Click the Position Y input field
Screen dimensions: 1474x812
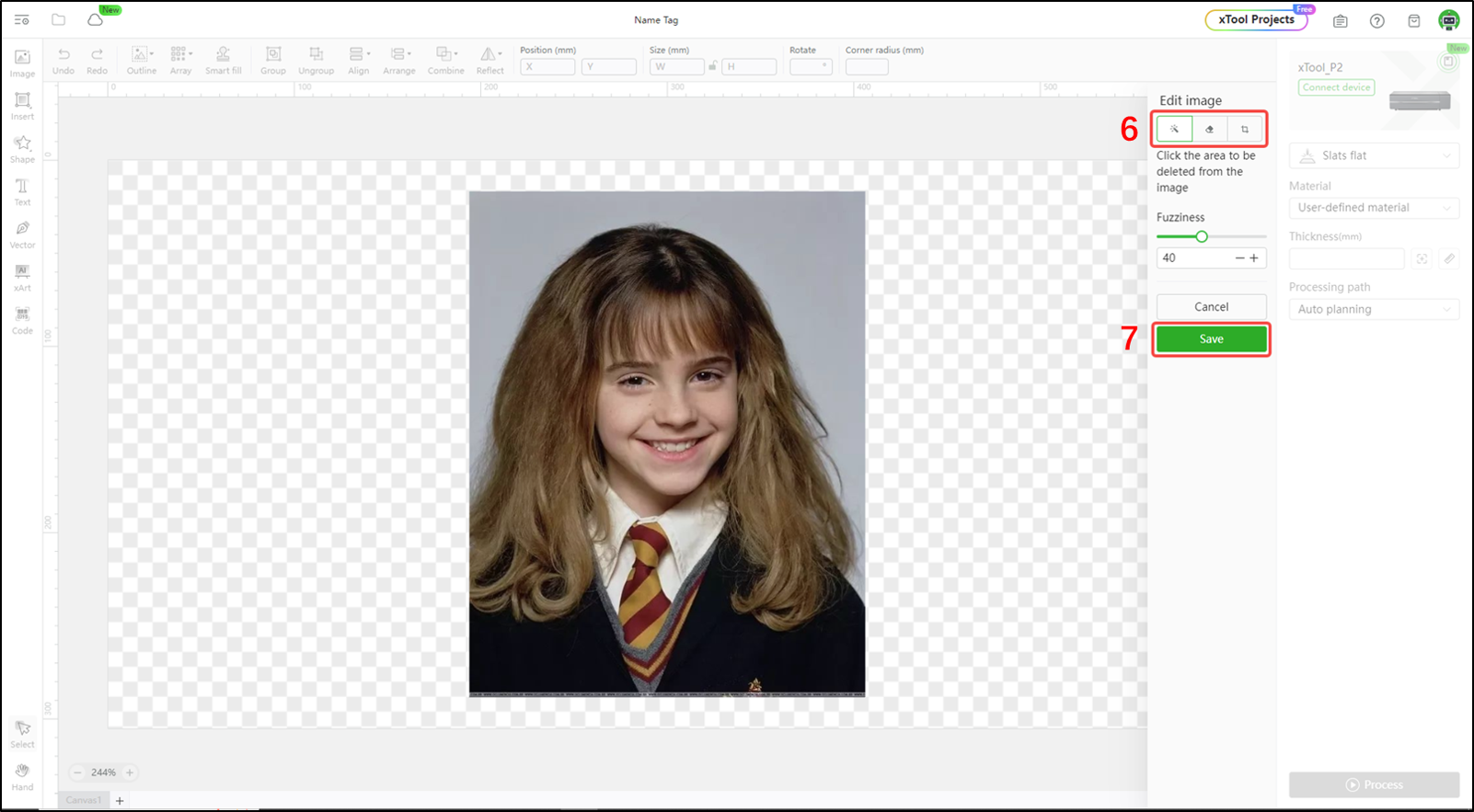pyautogui.click(x=609, y=66)
